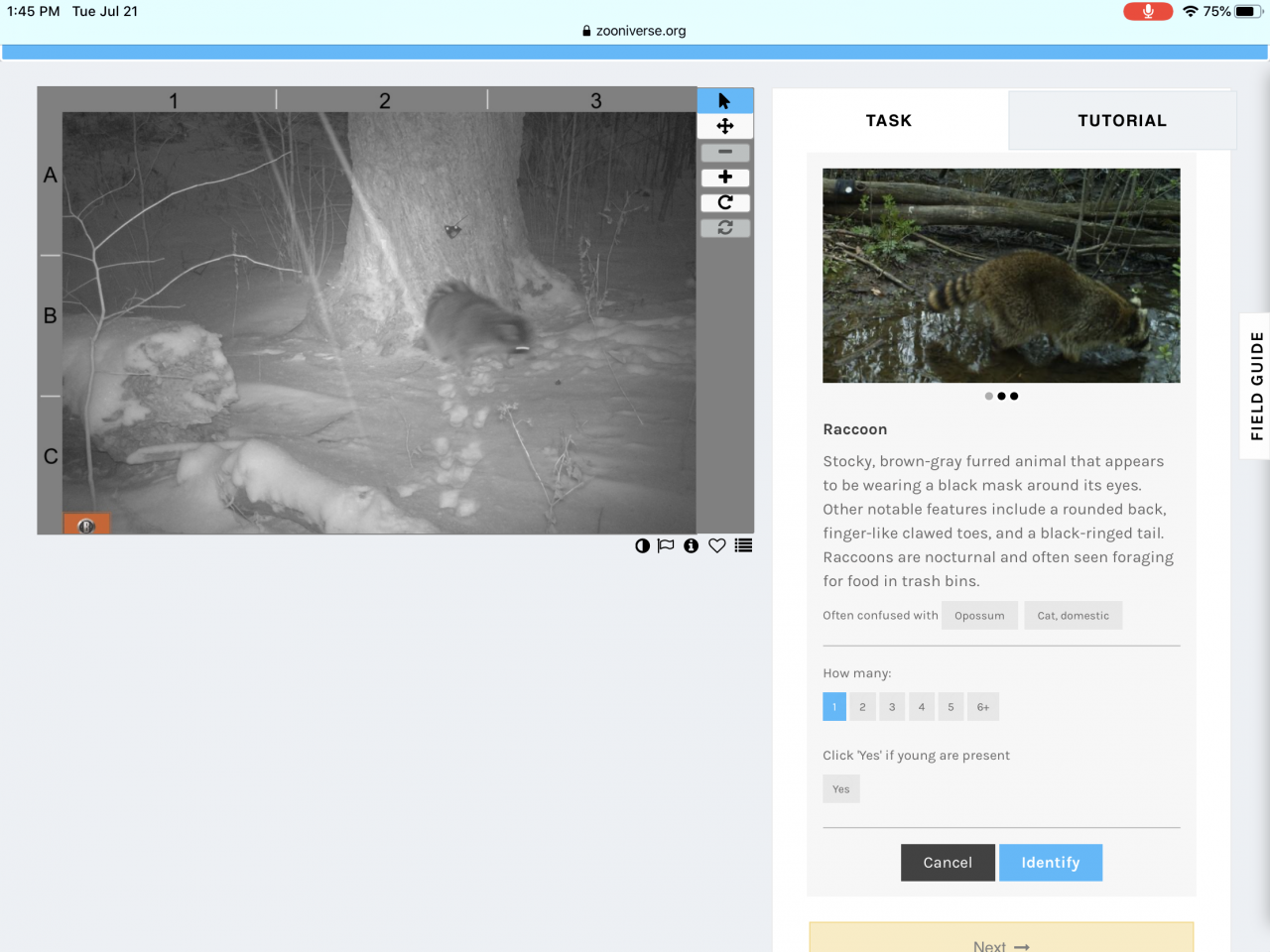Click the orange camera logo on photo
1270x952 pixels.
coord(86,525)
